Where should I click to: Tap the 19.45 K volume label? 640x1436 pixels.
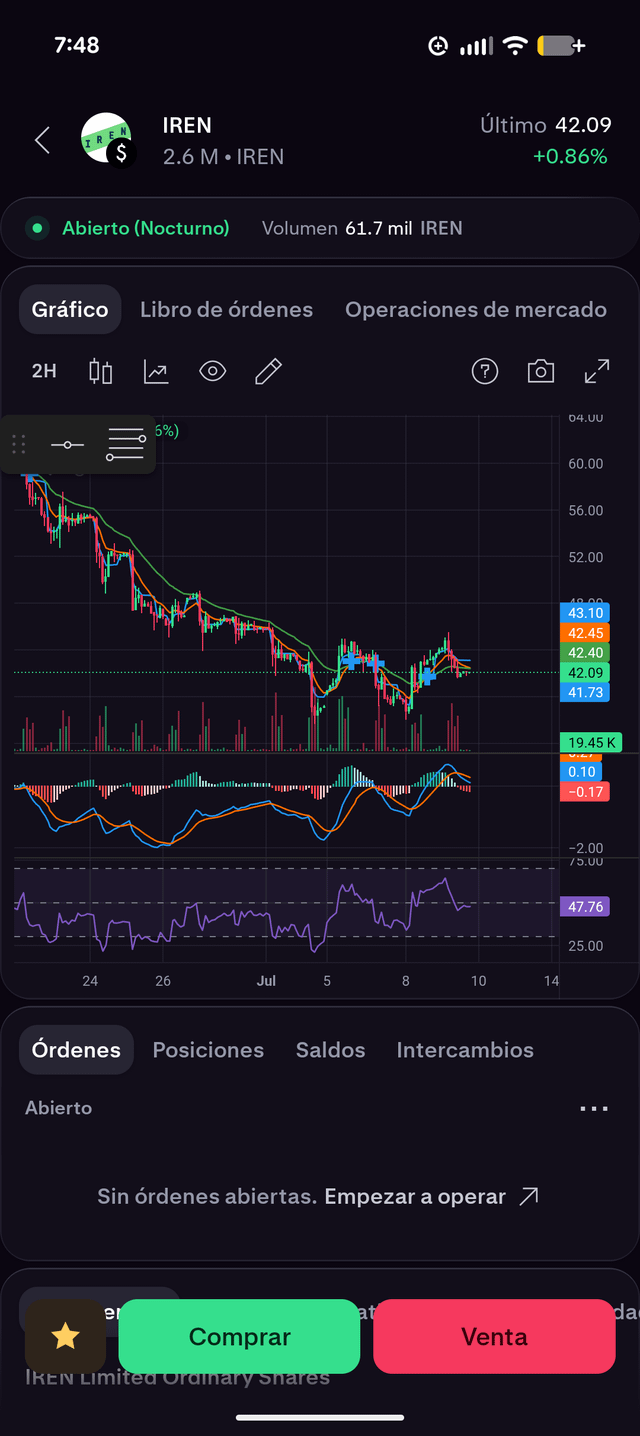point(592,742)
